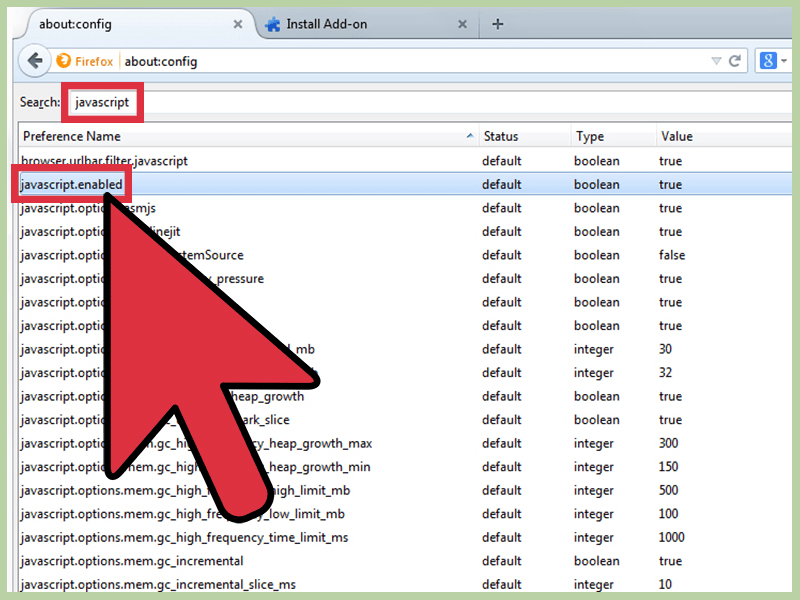
Task: Close the about:config tab
Action: click(236, 24)
